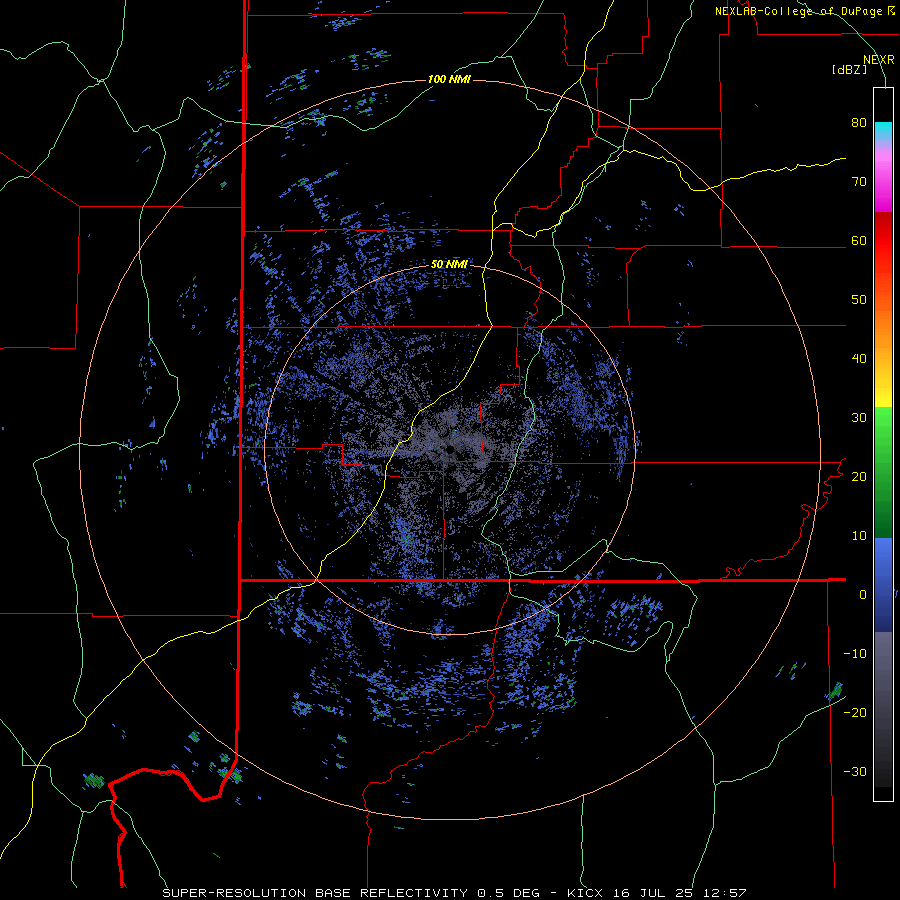Click the 50 NMI range ring label
The width and height of the screenshot is (900, 900).
point(449,265)
